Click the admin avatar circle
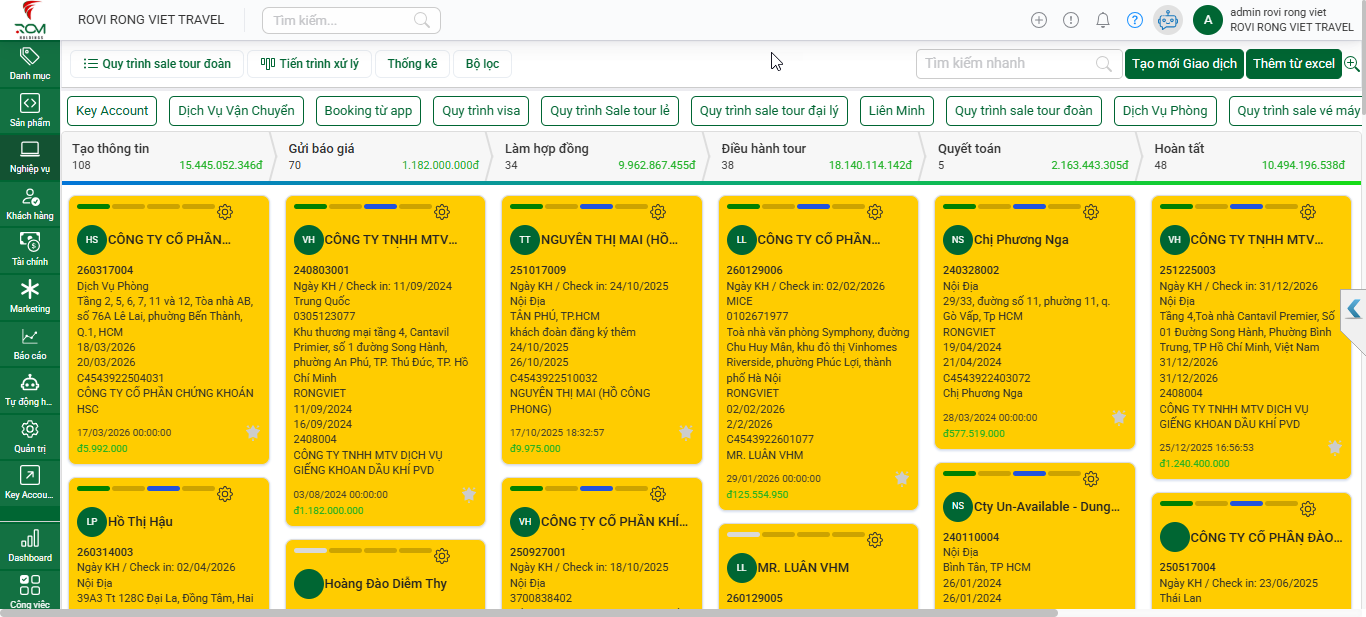This screenshot has width=1366, height=617. pyautogui.click(x=1208, y=20)
